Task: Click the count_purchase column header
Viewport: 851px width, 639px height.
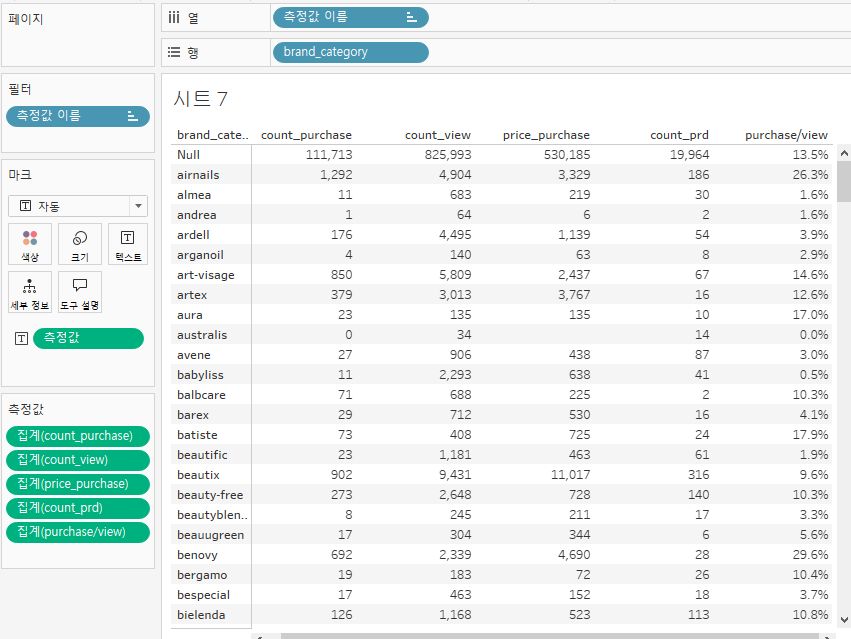Action: pyautogui.click(x=306, y=135)
